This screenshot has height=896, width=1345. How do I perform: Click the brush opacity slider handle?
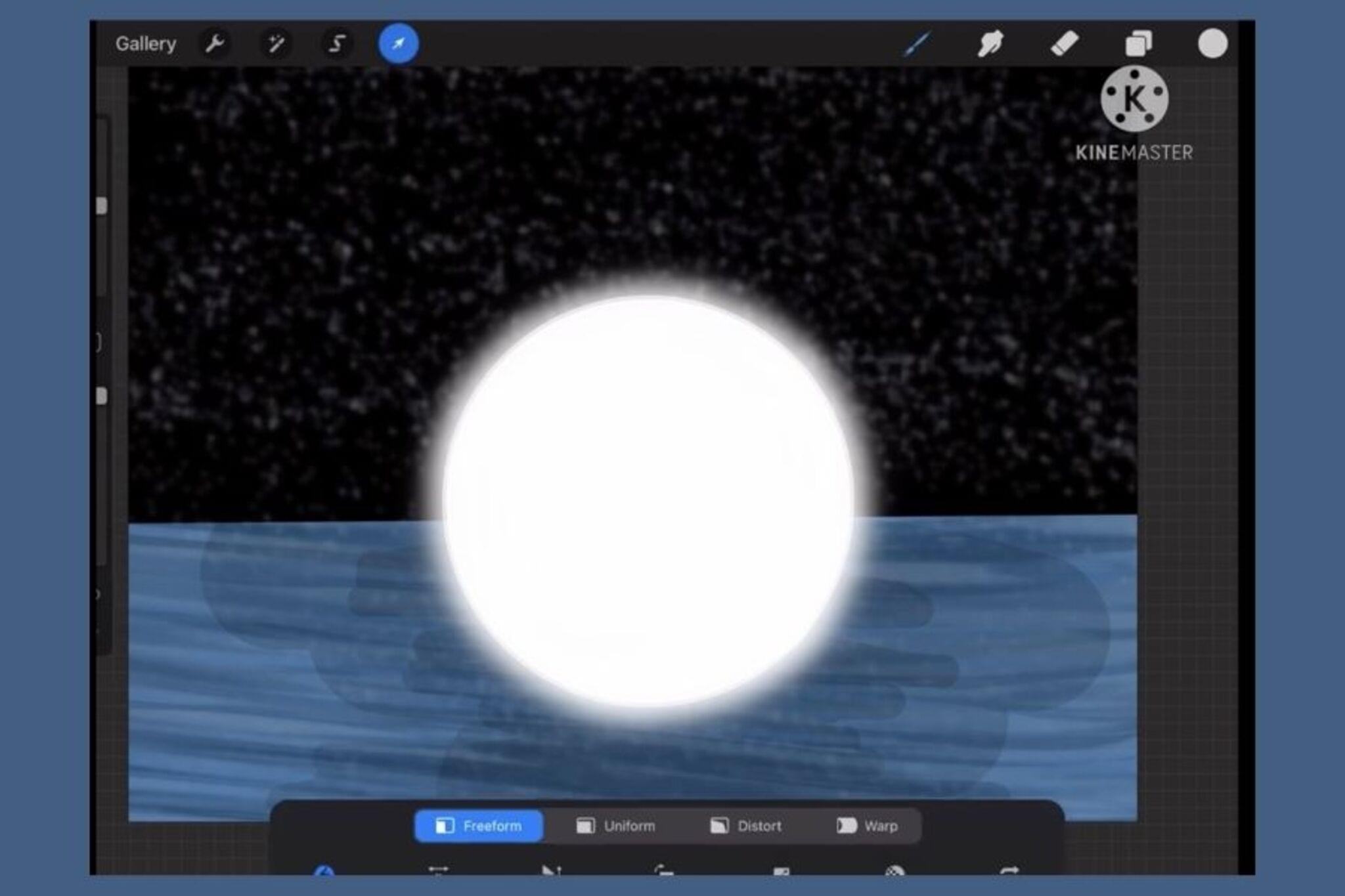(101, 396)
